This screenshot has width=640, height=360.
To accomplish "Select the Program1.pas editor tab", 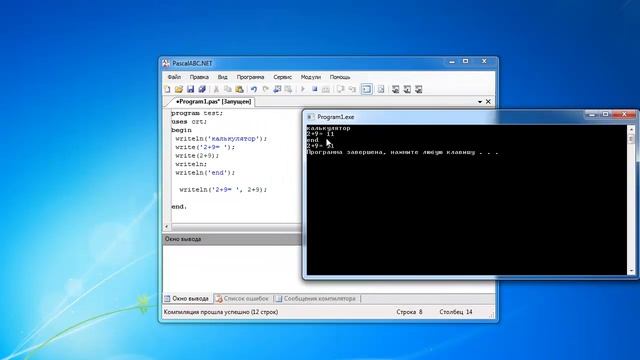I will point(213,101).
